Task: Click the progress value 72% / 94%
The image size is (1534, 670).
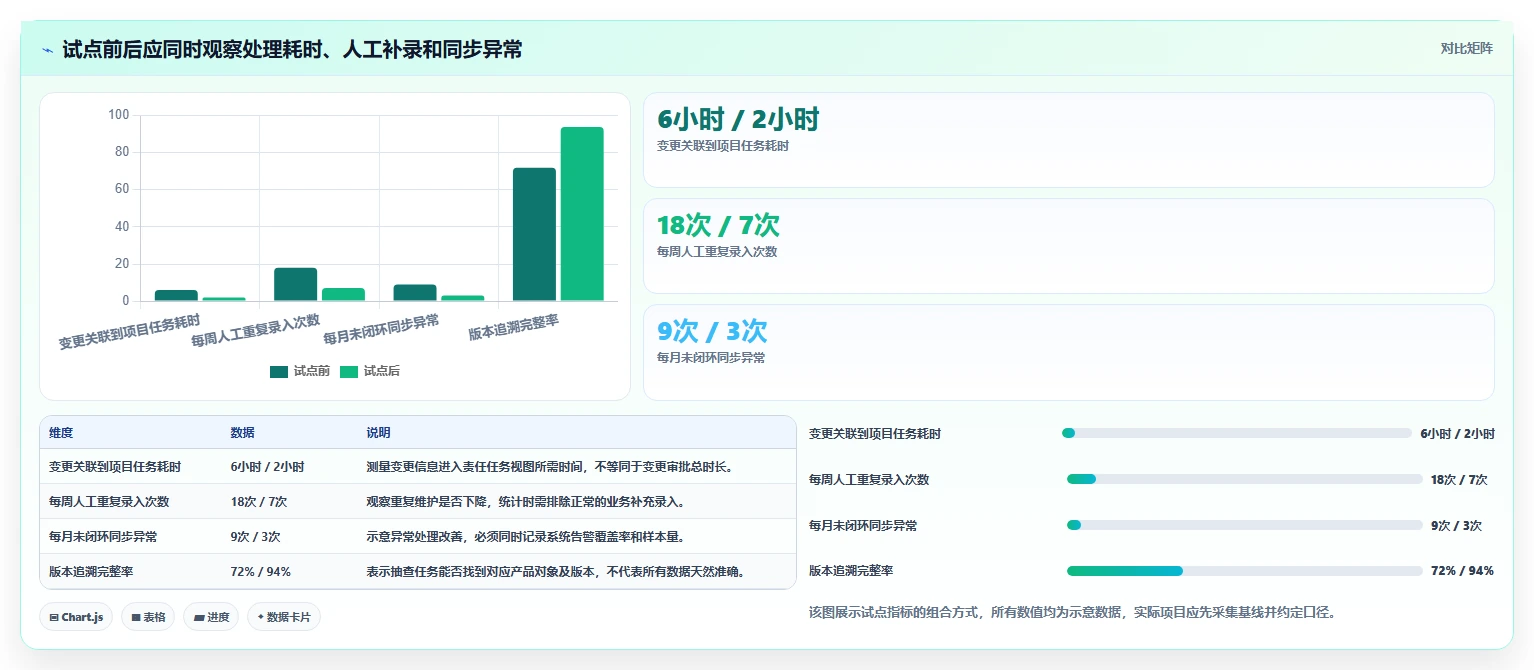Action: coord(1462,571)
